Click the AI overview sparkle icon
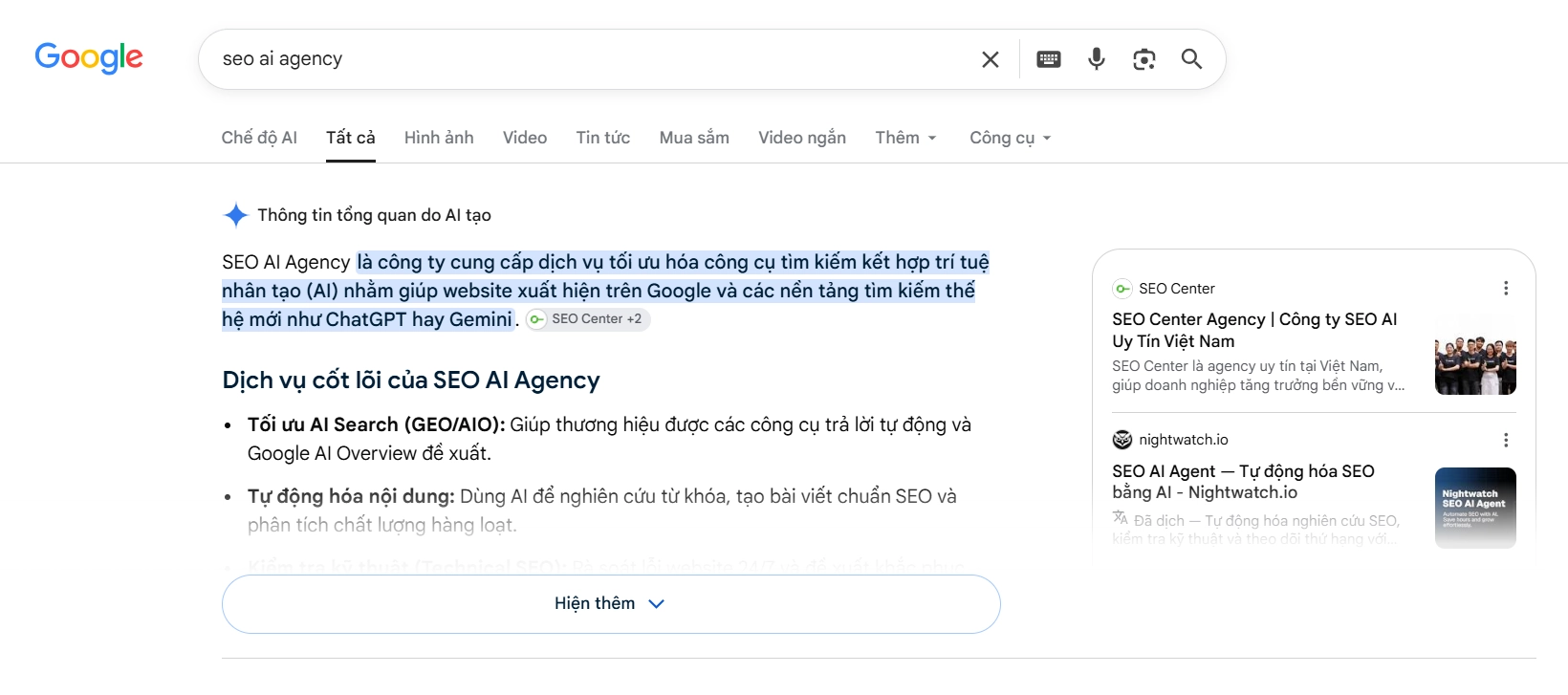Viewport: 1568px width, 695px height. pos(235,215)
